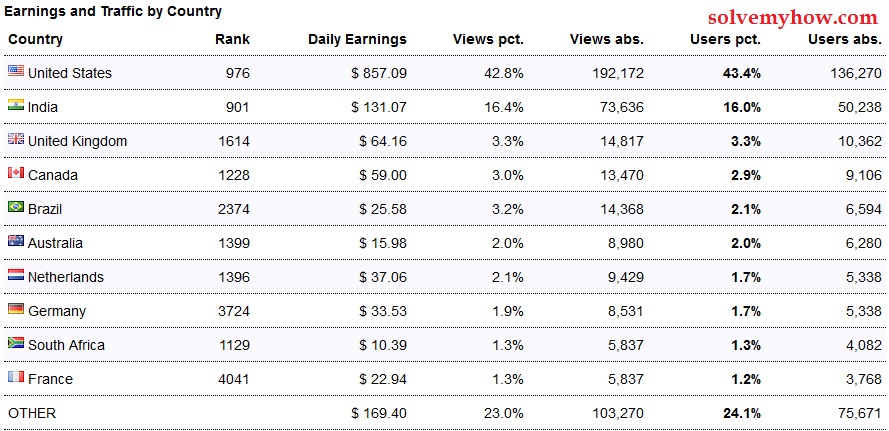Select the OTHER row label
Image resolution: width=889 pixels, height=431 pixels.
coord(32,413)
